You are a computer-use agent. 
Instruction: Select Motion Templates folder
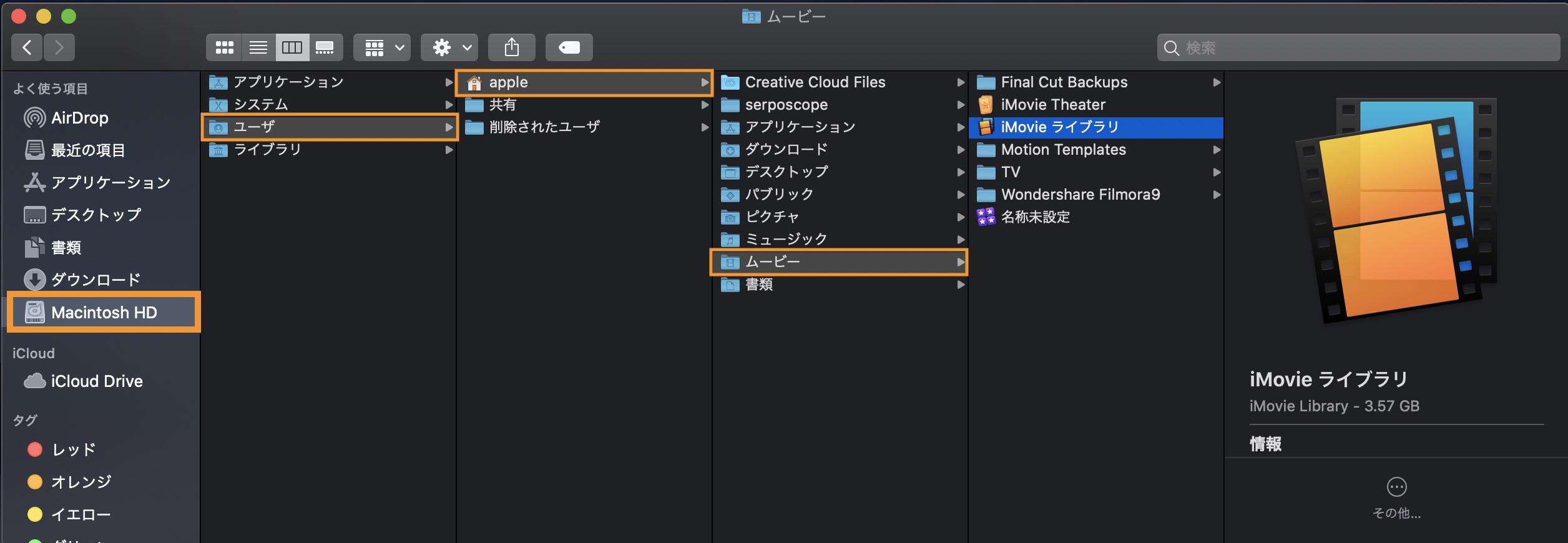pyautogui.click(x=1096, y=150)
